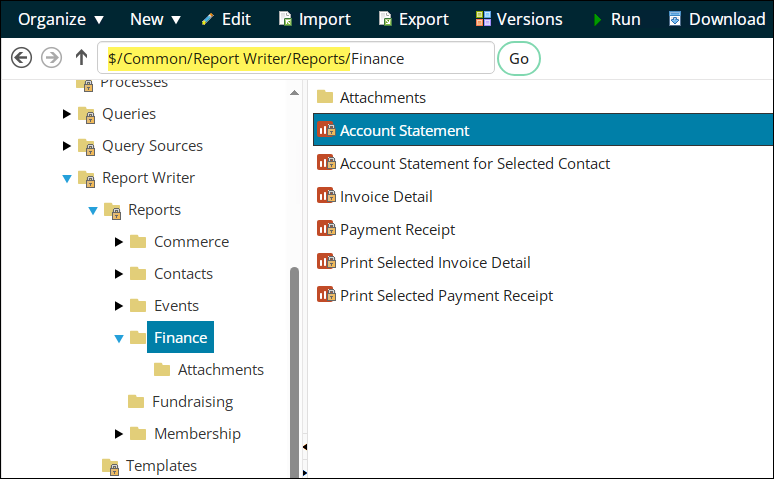Expand the Events folder node

click(x=118, y=306)
